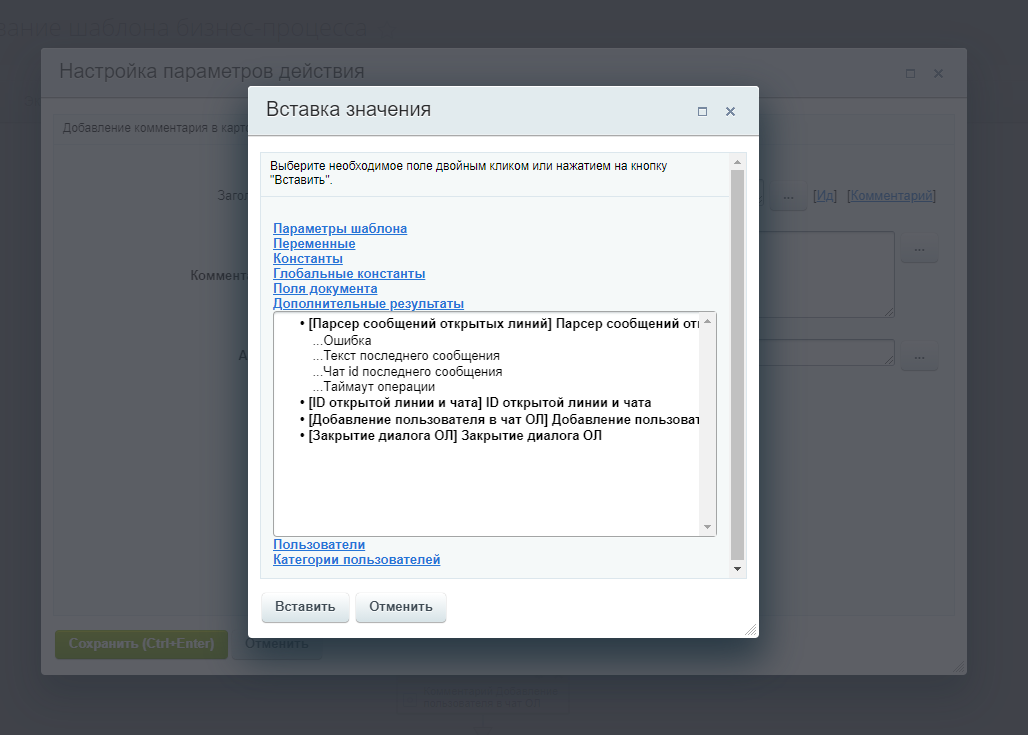Maximize the Вставка значения dialog

(x=702, y=112)
